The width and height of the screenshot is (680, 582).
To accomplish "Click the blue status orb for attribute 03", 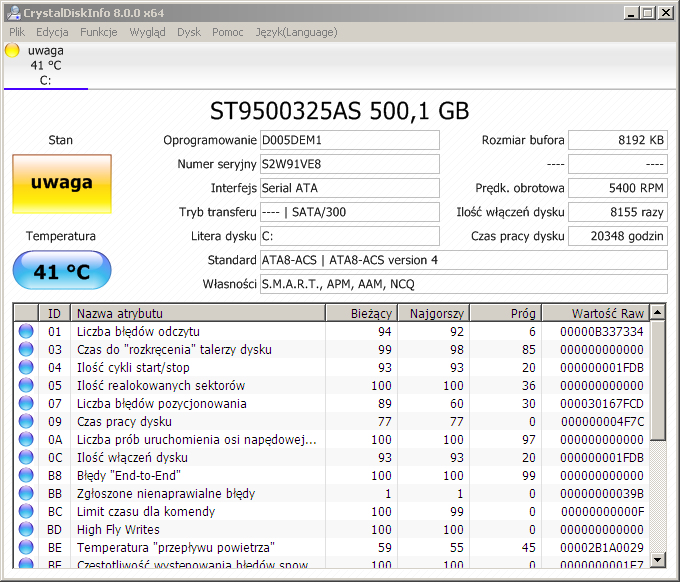I will [26, 349].
